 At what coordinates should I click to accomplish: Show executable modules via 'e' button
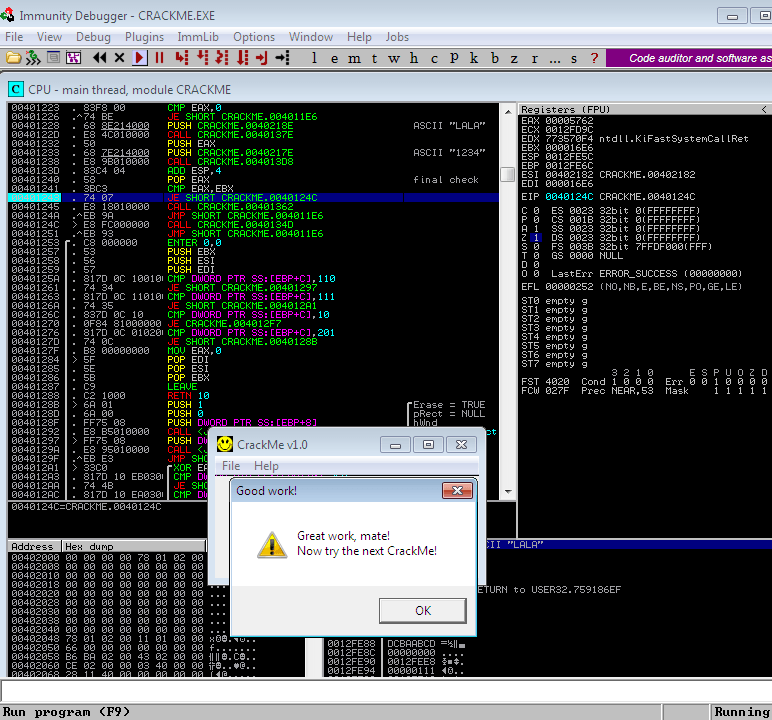334,59
